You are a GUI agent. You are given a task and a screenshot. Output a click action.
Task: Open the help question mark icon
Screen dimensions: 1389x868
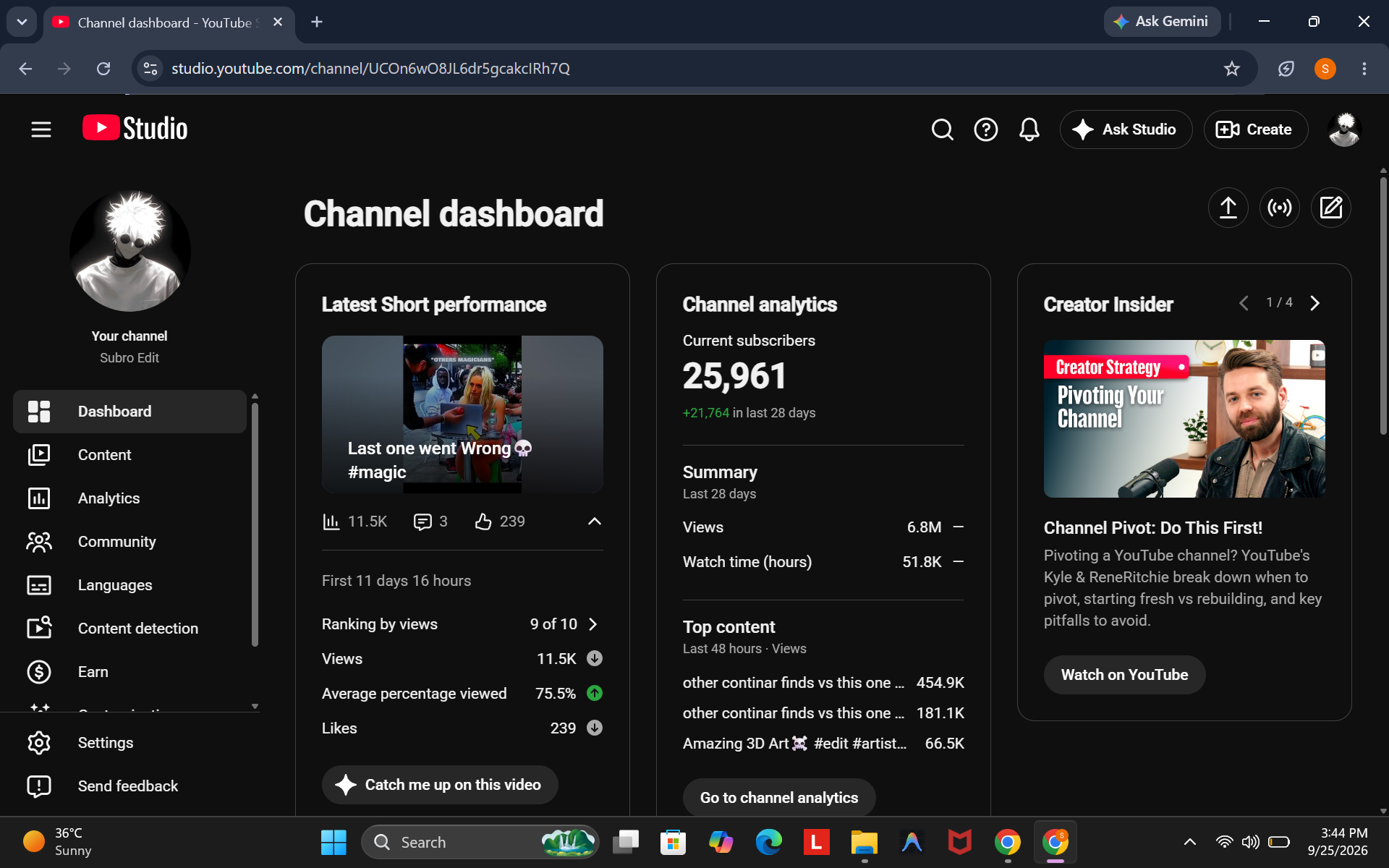tap(985, 129)
